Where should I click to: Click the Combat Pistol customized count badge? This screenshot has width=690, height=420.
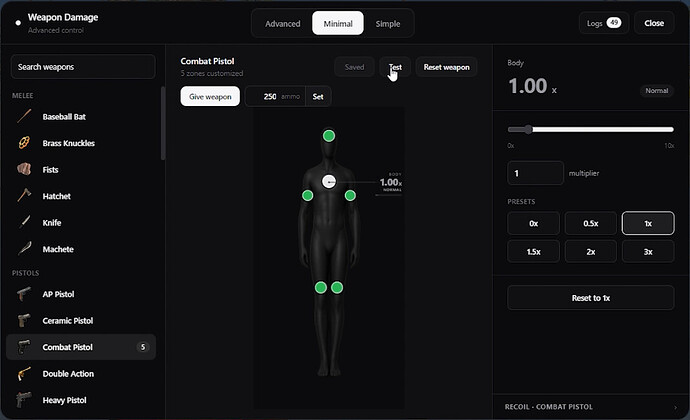(143, 347)
